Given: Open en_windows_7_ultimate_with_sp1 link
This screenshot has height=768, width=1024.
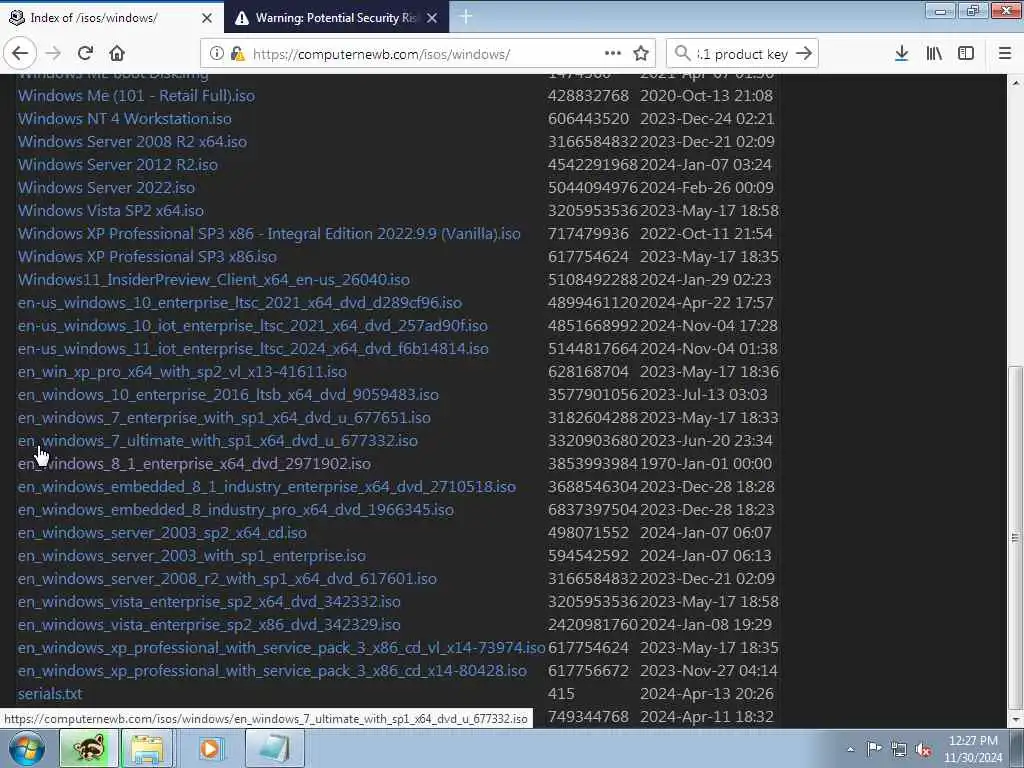Looking at the screenshot, I should tap(217, 441).
